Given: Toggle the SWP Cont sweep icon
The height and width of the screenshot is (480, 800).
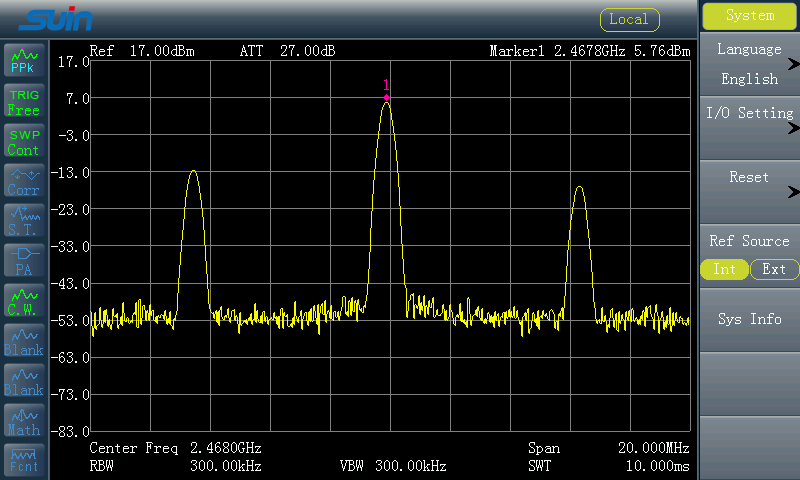Looking at the screenshot, I should tap(24, 142).
